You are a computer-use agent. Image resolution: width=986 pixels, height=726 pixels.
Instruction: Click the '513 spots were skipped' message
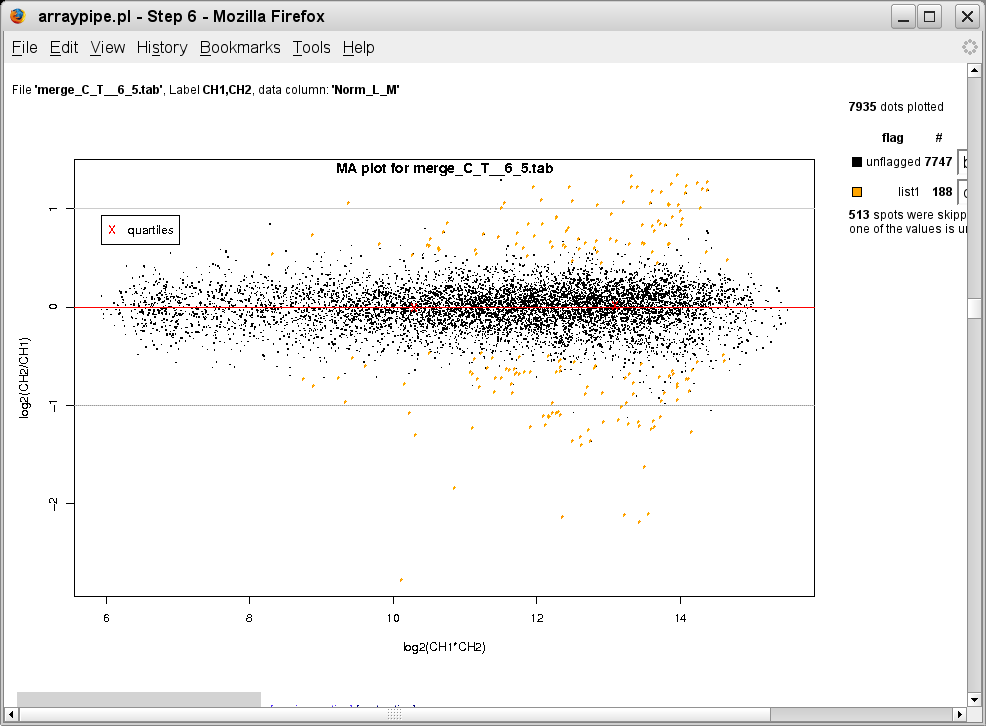pos(907,222)
